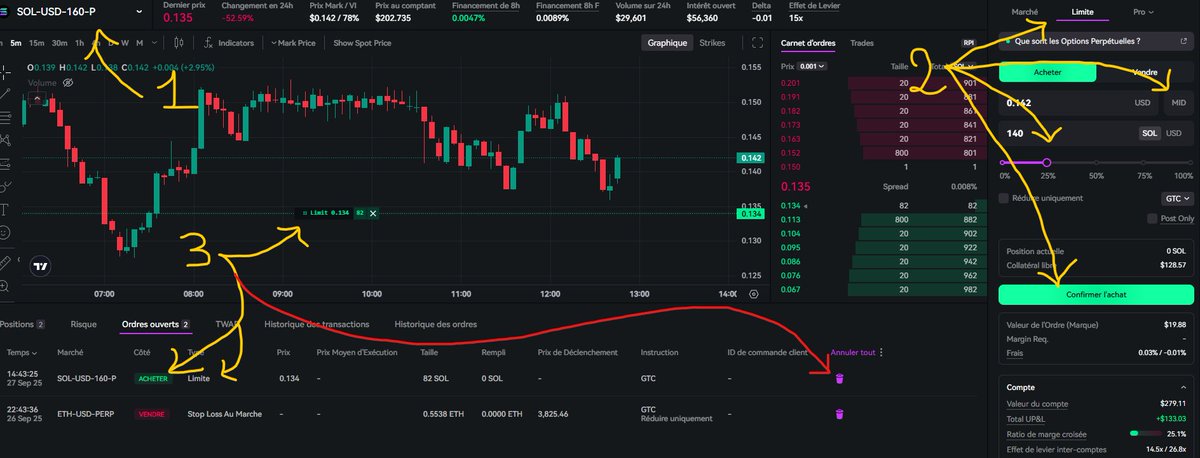Set chart timeframe to 30m

point(60,43)
